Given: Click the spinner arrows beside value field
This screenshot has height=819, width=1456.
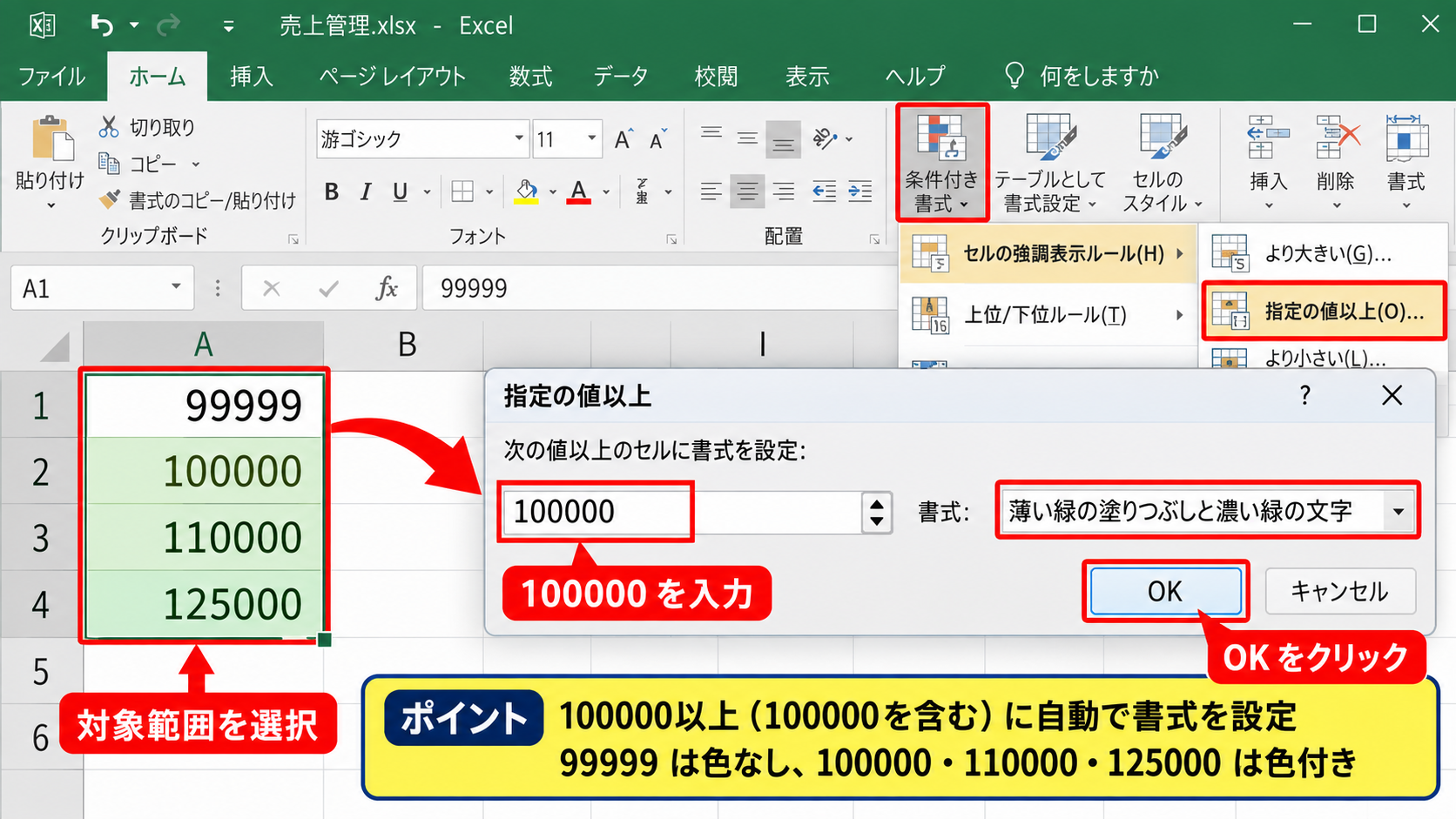Looking at the screenshot, I should click(x=877, y=512).
